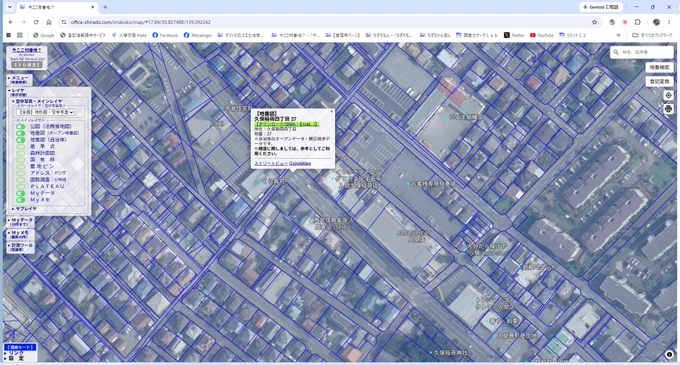The image size is (680, 365).
Task: Expand the 設定 item at bottom left
Action: [x=14, y=358]
